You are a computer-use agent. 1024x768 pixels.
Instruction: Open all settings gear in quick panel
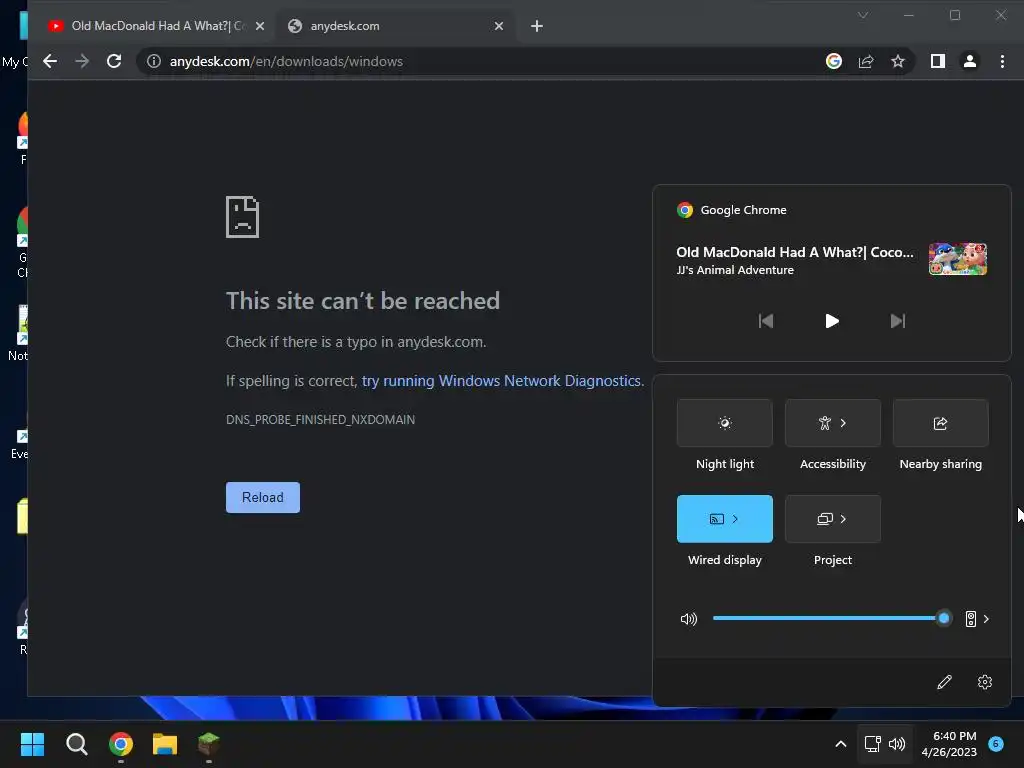(x=985, y=682)
